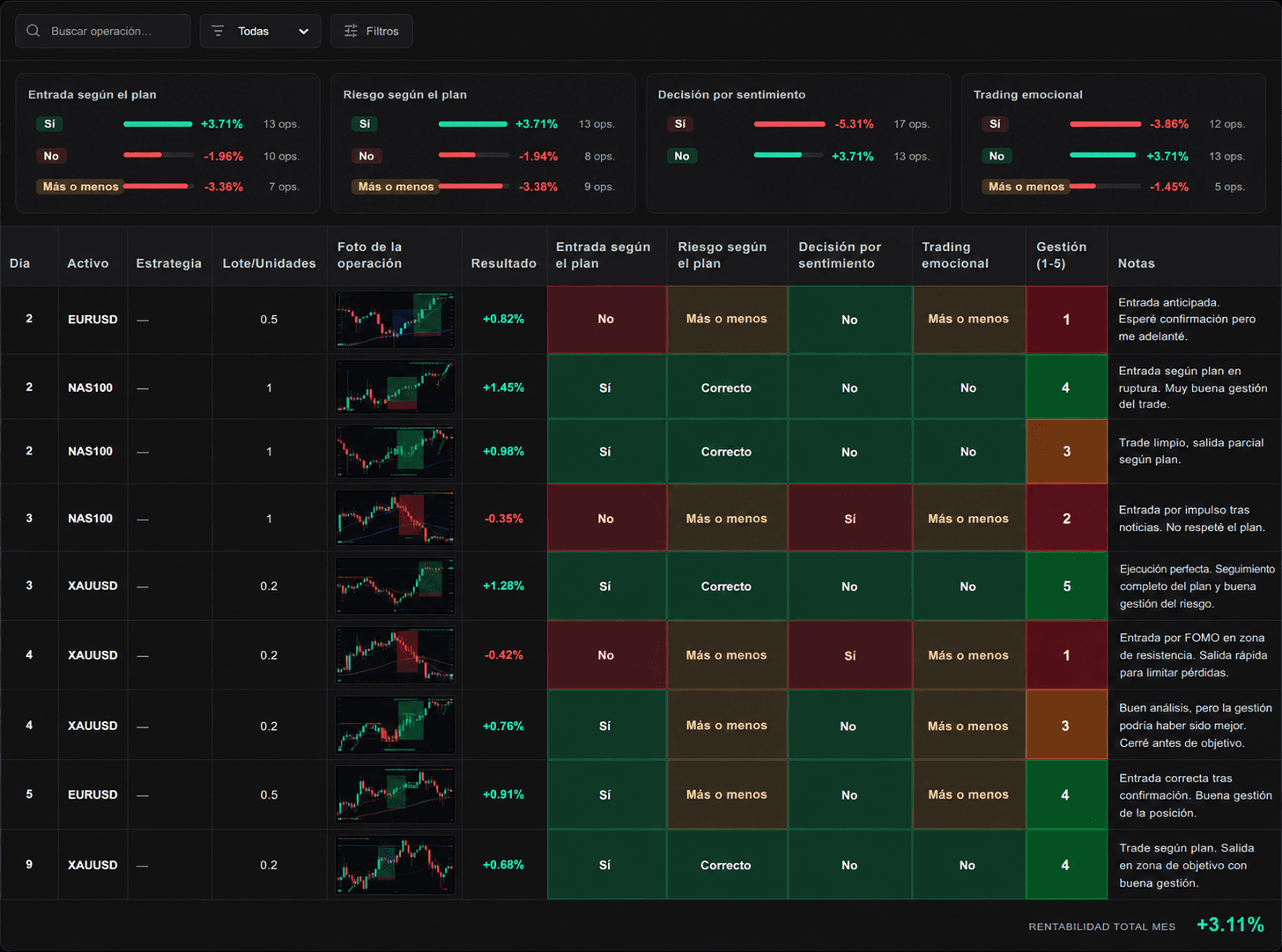
Task: Open chart thumbnail for XAUUSD +0.68% trade
Action: coord(395,865)
